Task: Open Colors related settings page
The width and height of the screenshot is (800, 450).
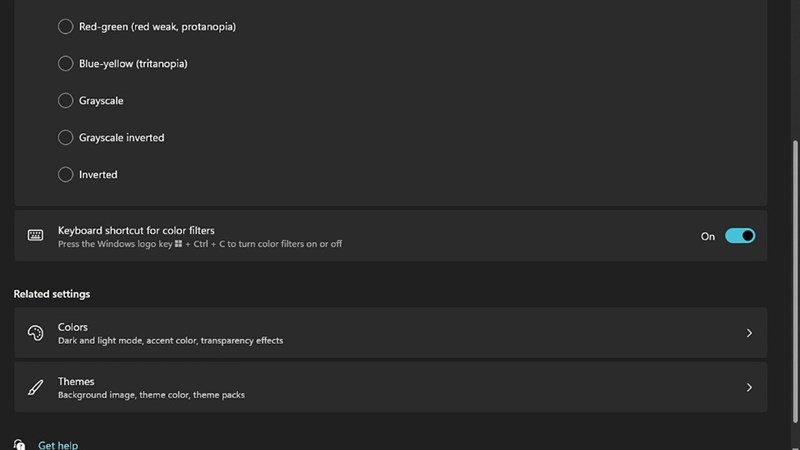Action: pos(390,333)
